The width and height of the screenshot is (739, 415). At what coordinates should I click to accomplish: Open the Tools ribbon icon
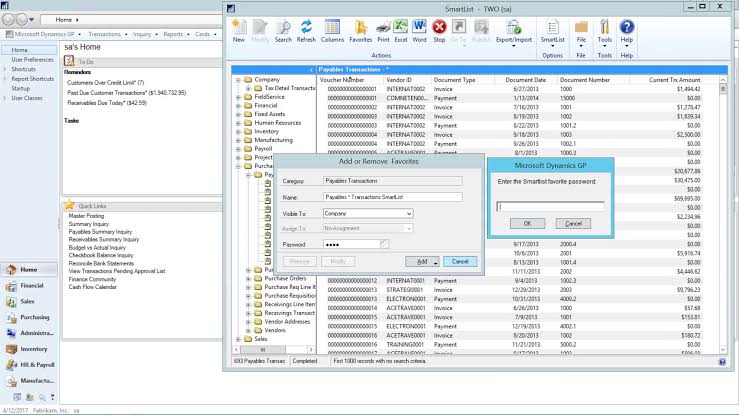(x=604, y=32)
